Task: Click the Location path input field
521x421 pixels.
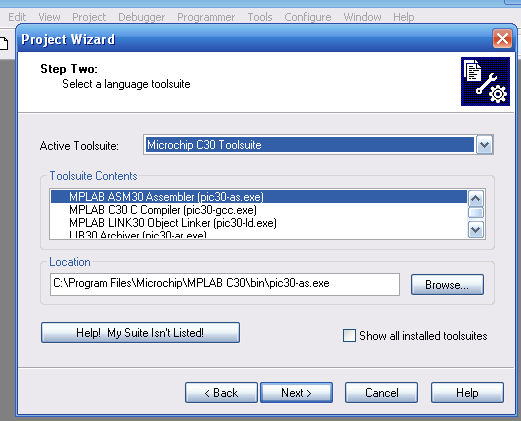Action: coord(225,284)
